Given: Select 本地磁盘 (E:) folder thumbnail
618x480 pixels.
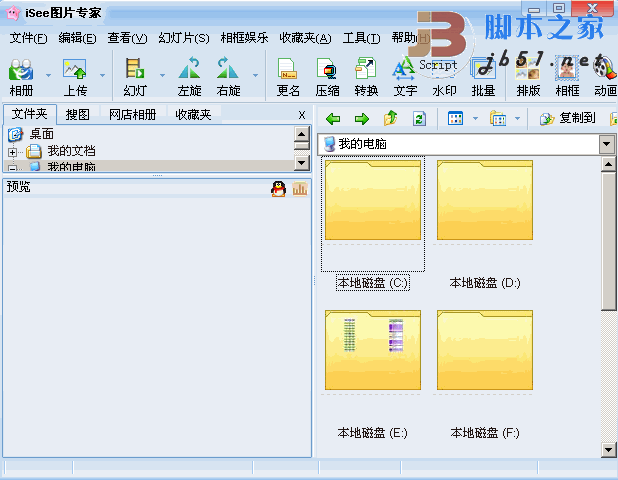Looking at the screenshot, I should click(x=373, y=350).
